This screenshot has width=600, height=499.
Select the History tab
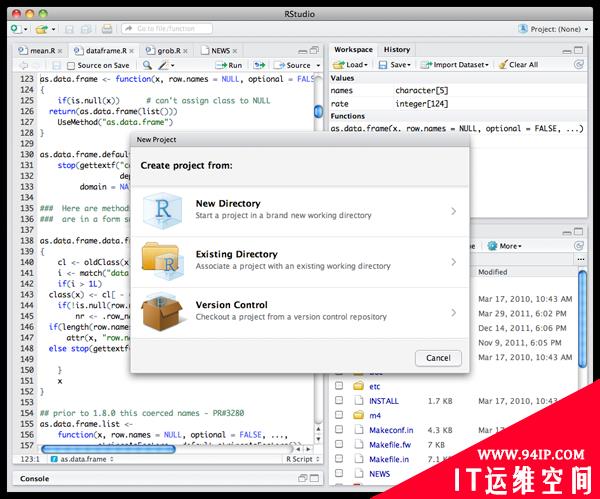[396, 49]
